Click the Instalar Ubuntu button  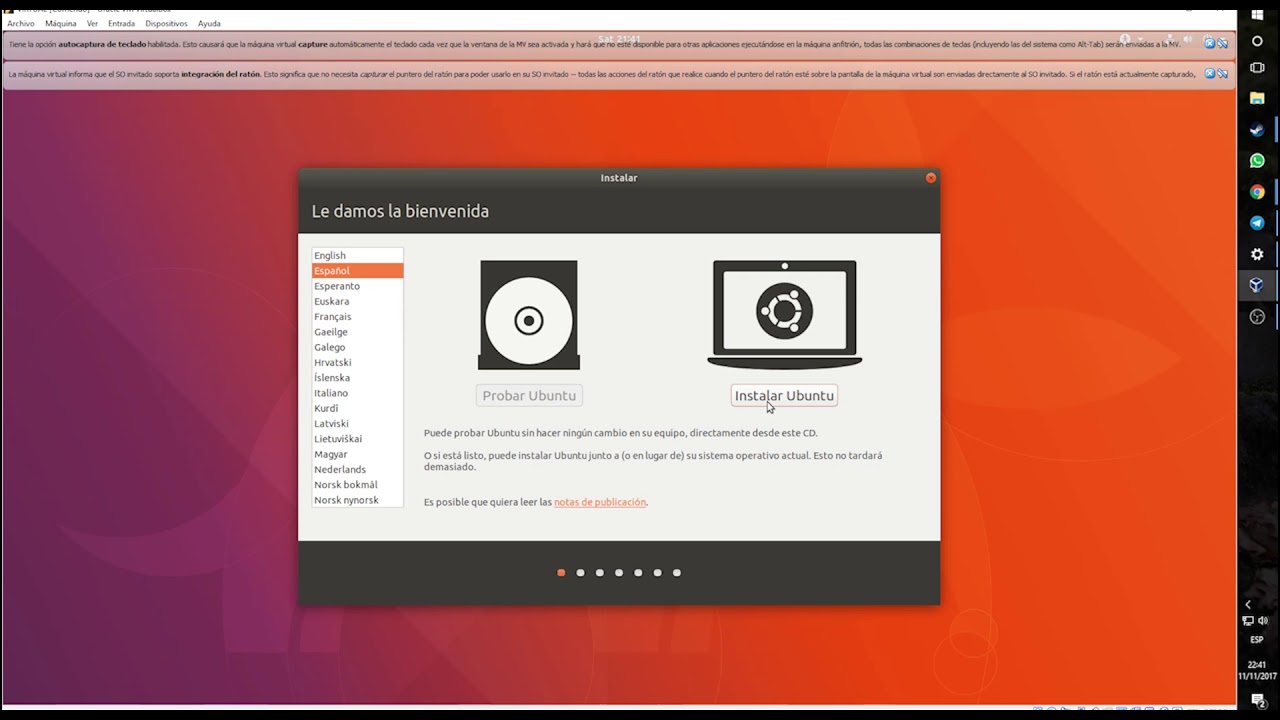(784, 396)
